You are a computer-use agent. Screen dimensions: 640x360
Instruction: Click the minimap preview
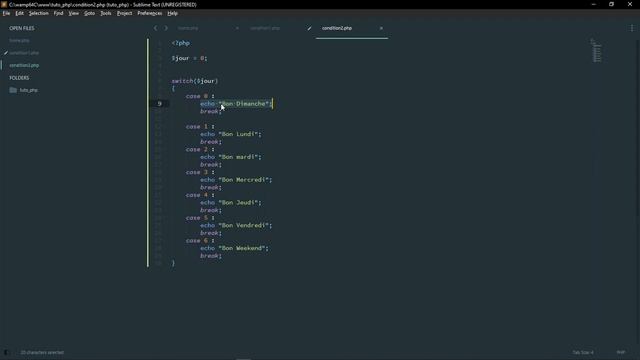[x=596, y=51]
